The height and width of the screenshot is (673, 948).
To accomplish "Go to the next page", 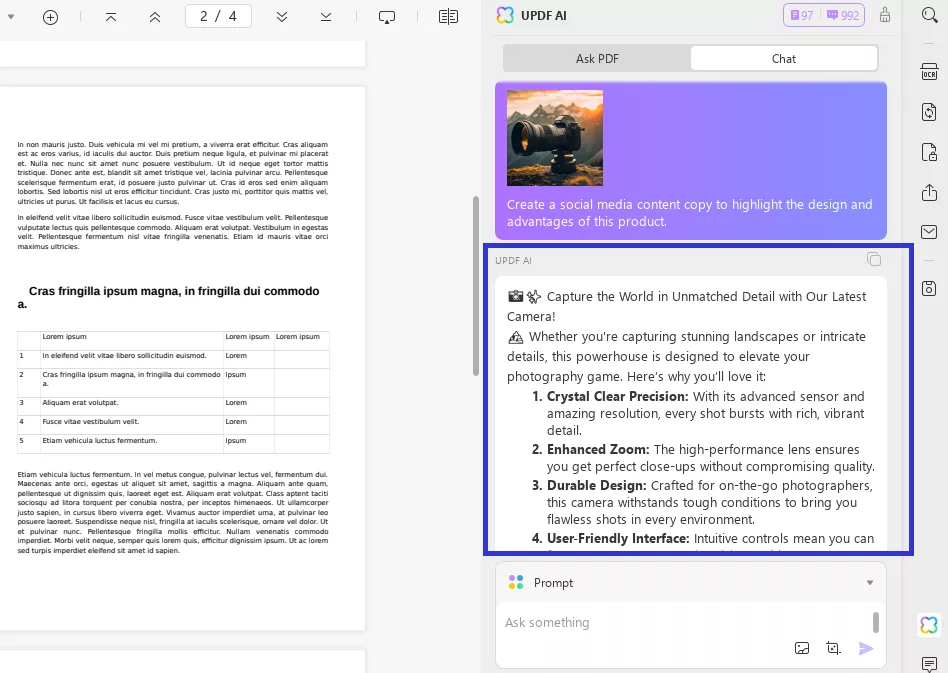I will click(282, 17).
